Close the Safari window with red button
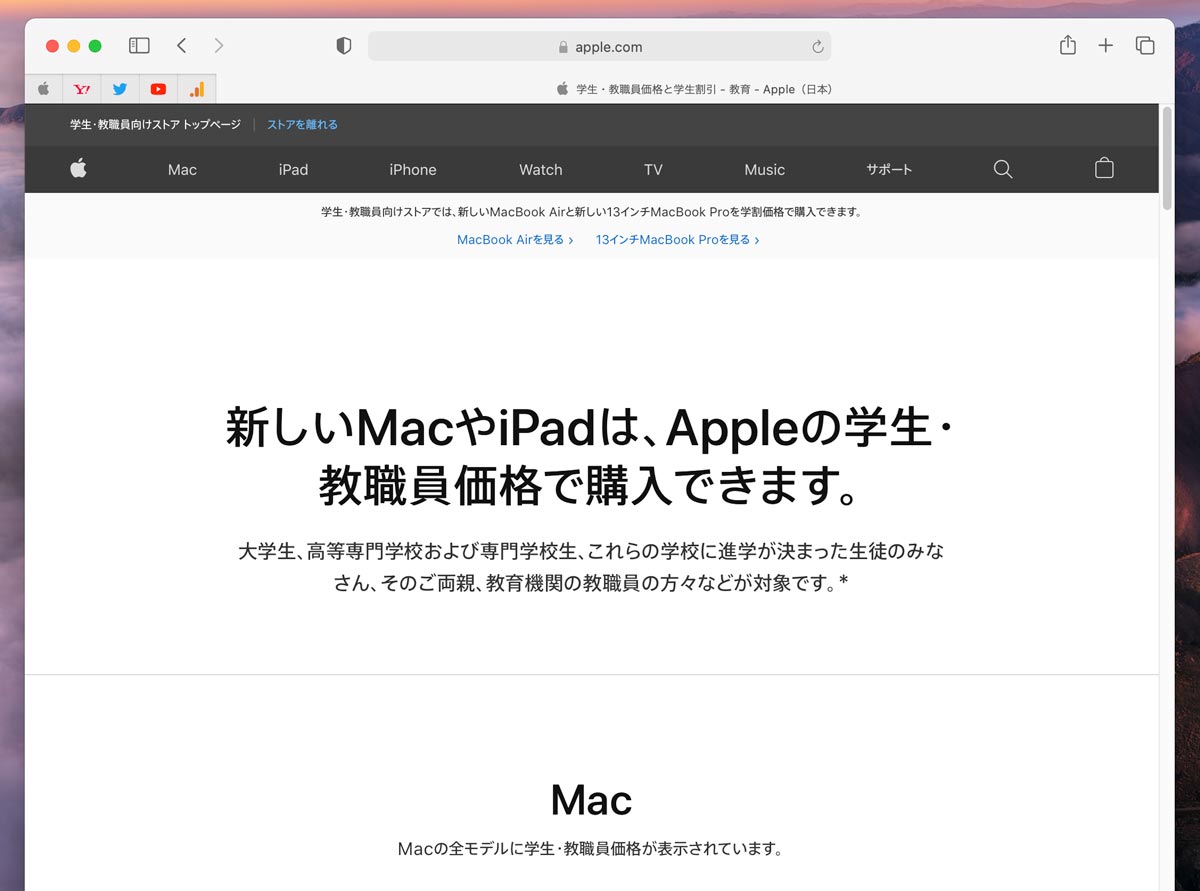1200x891 pixels. point(53,46)
